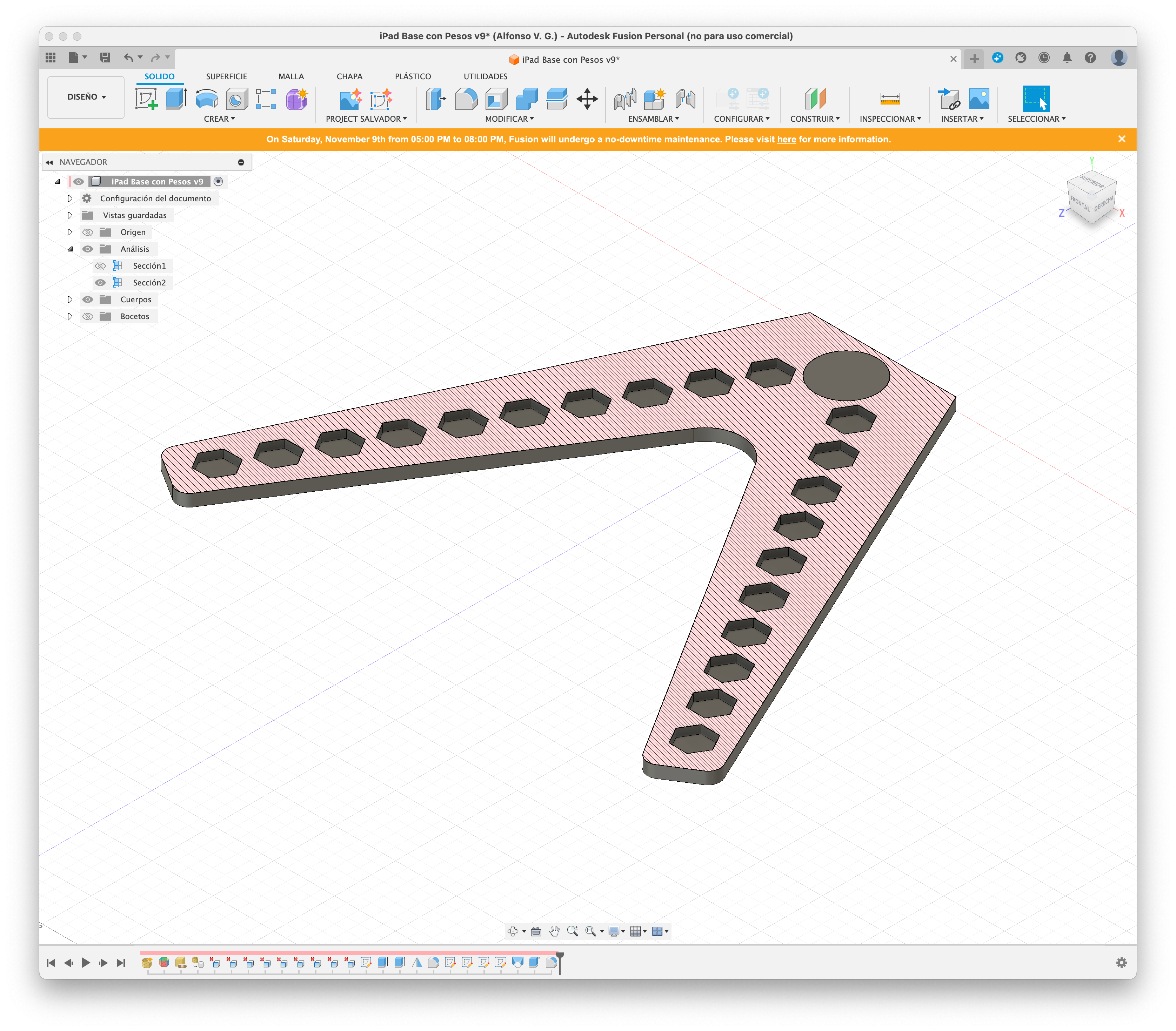Click the SUPERIOR face of ViewCube
This screenshot has height=1031, width=1176.
pyautogui.click(x=1092, y=183)
